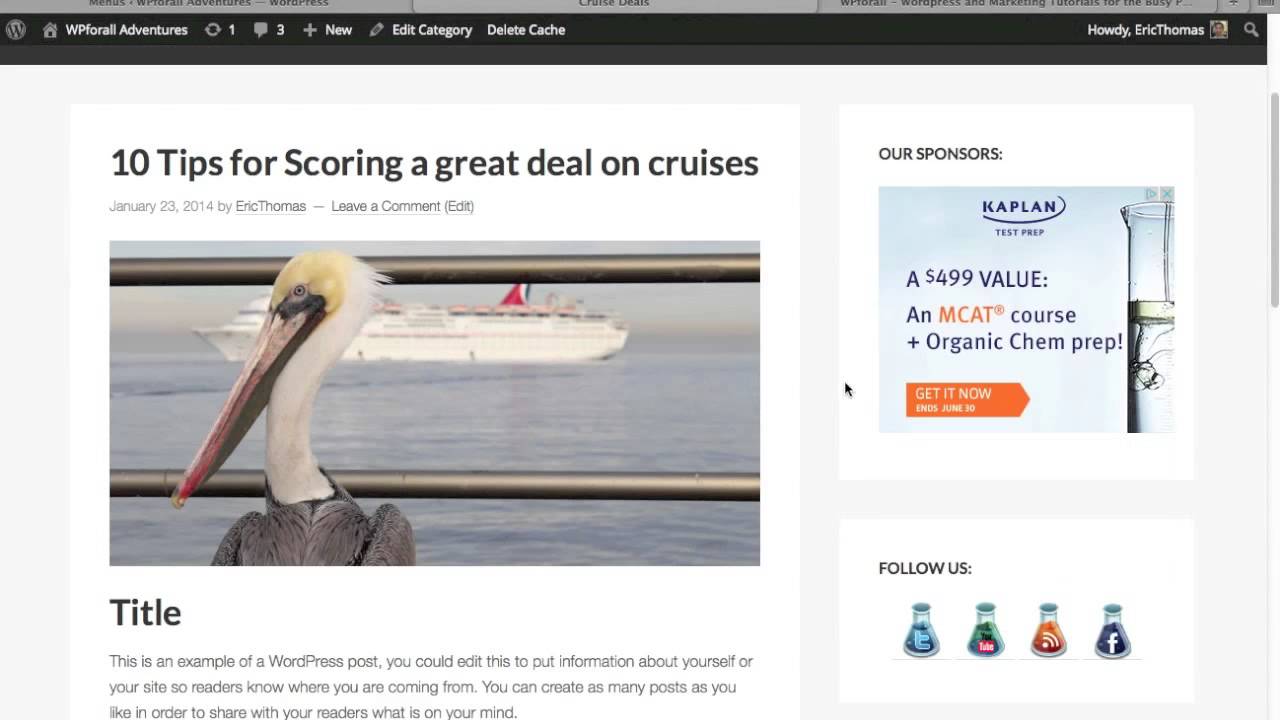Follow the Leave a Comment link
Screen dimensions: 1280x720
point(386,206)
